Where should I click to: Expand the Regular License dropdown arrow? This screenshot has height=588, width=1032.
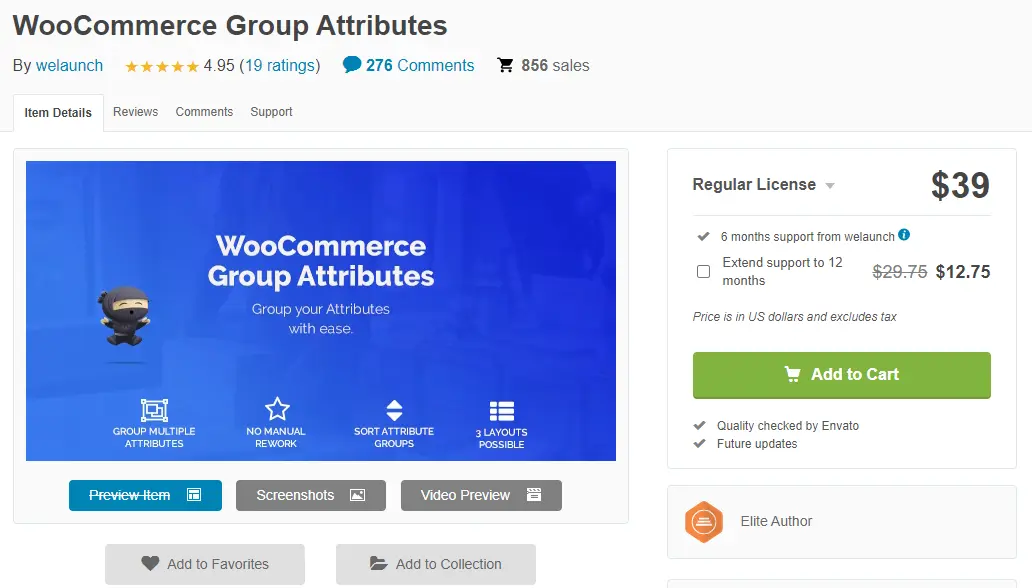[830, 186]
